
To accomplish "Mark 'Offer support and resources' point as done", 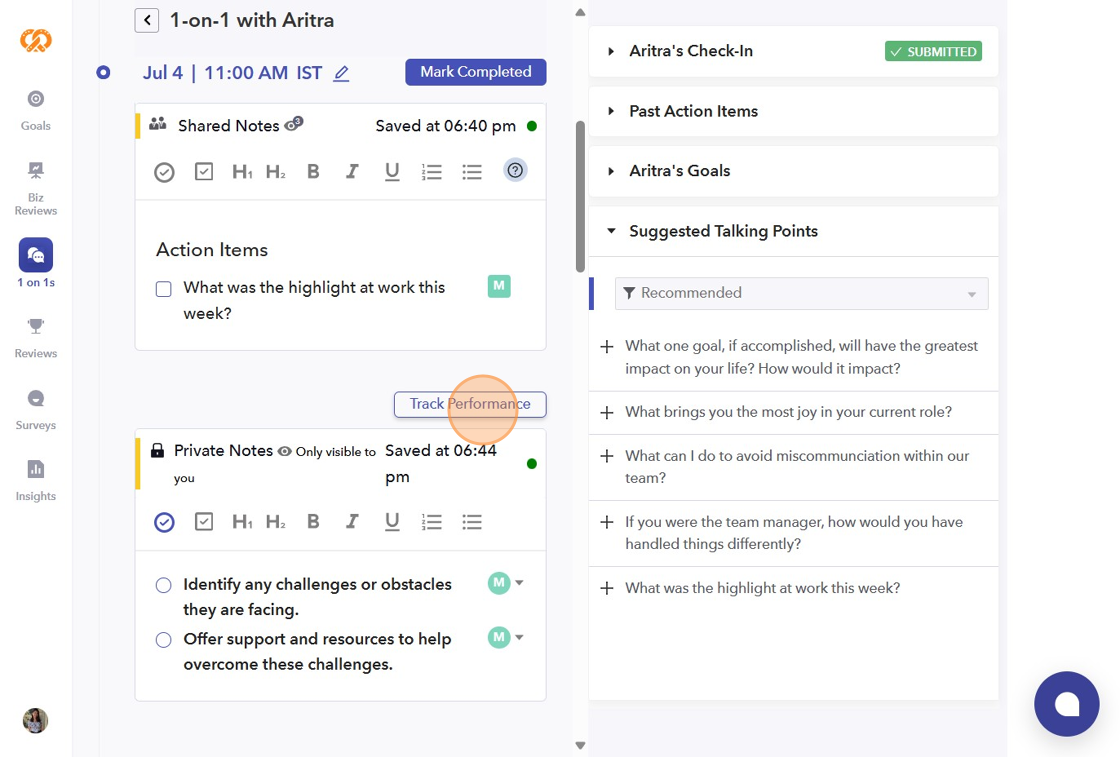I will [164, 640].
